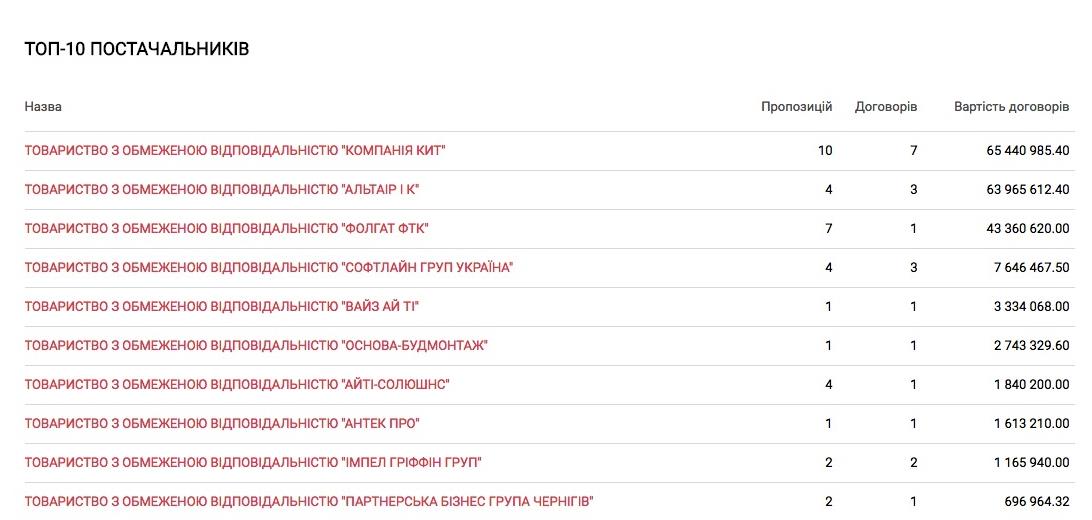Open "ПАРТНЕРСЬКА БІЗНЕС ГРУПА ЧЕРНІГІВ" link
1092x520 pixels.
click(x=309, y=502)
